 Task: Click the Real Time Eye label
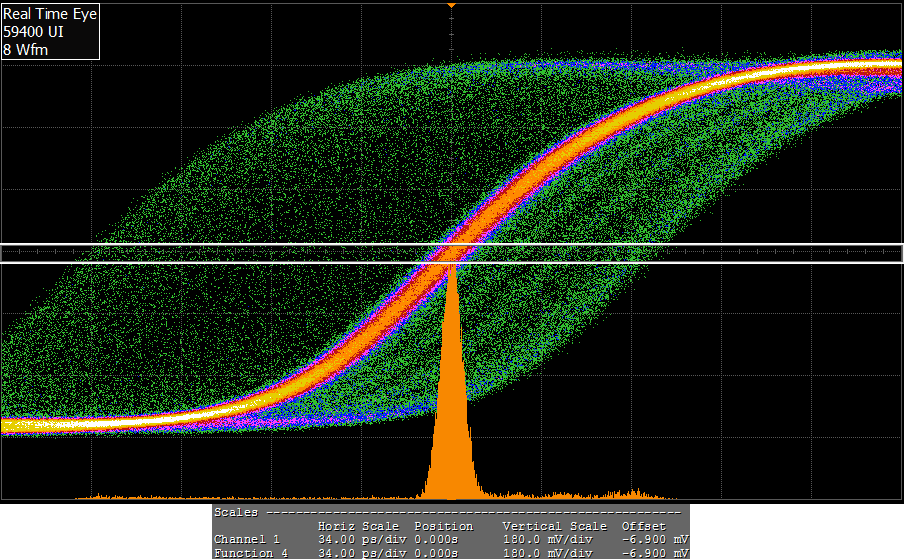50,15
